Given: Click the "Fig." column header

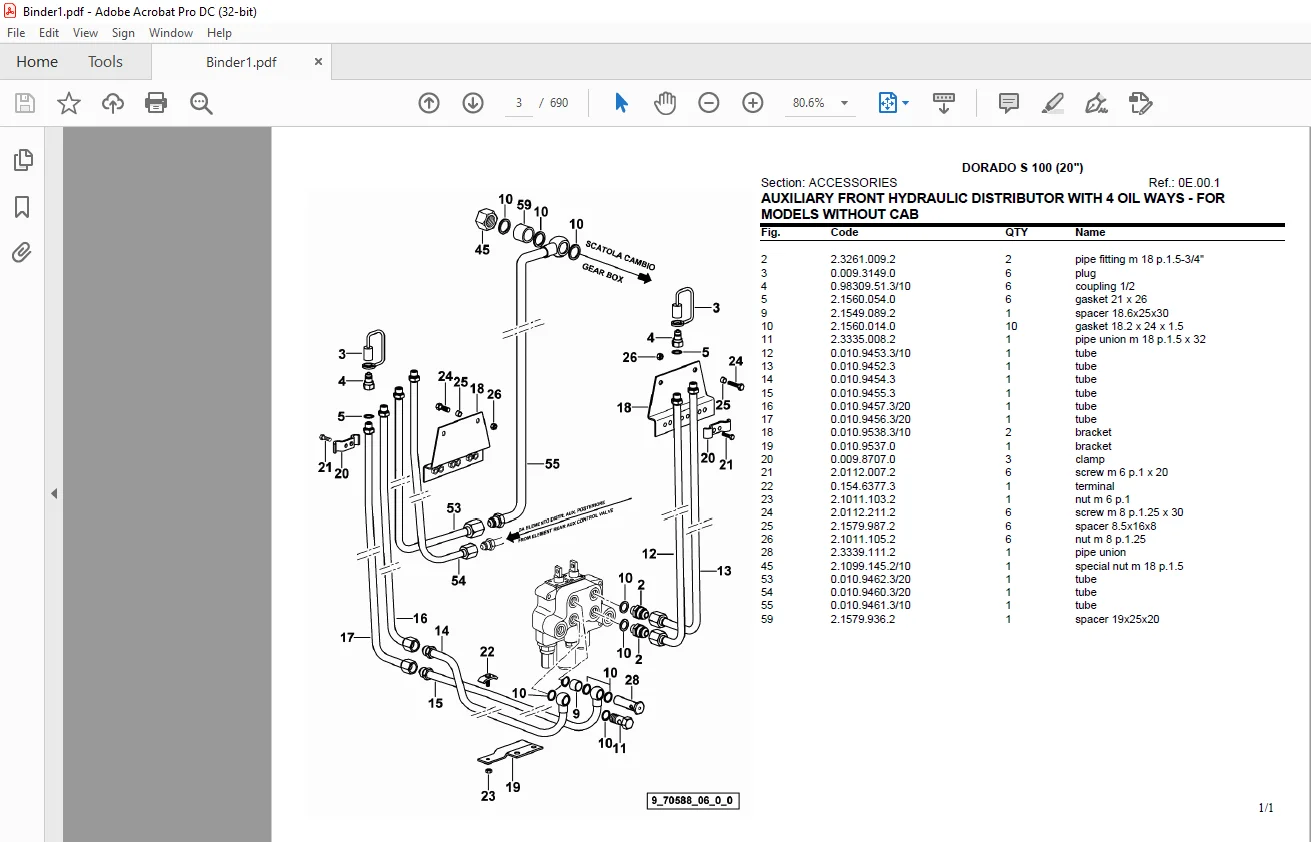Looking at the screenshot, I should [770, 232].
